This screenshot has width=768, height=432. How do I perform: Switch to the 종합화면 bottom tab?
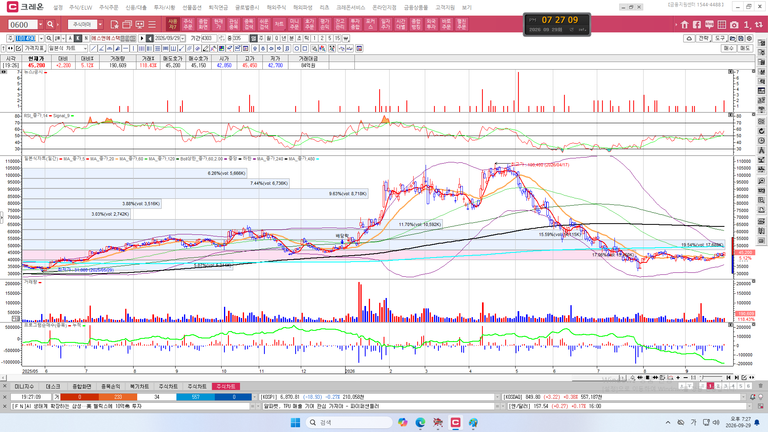point(82,386)
